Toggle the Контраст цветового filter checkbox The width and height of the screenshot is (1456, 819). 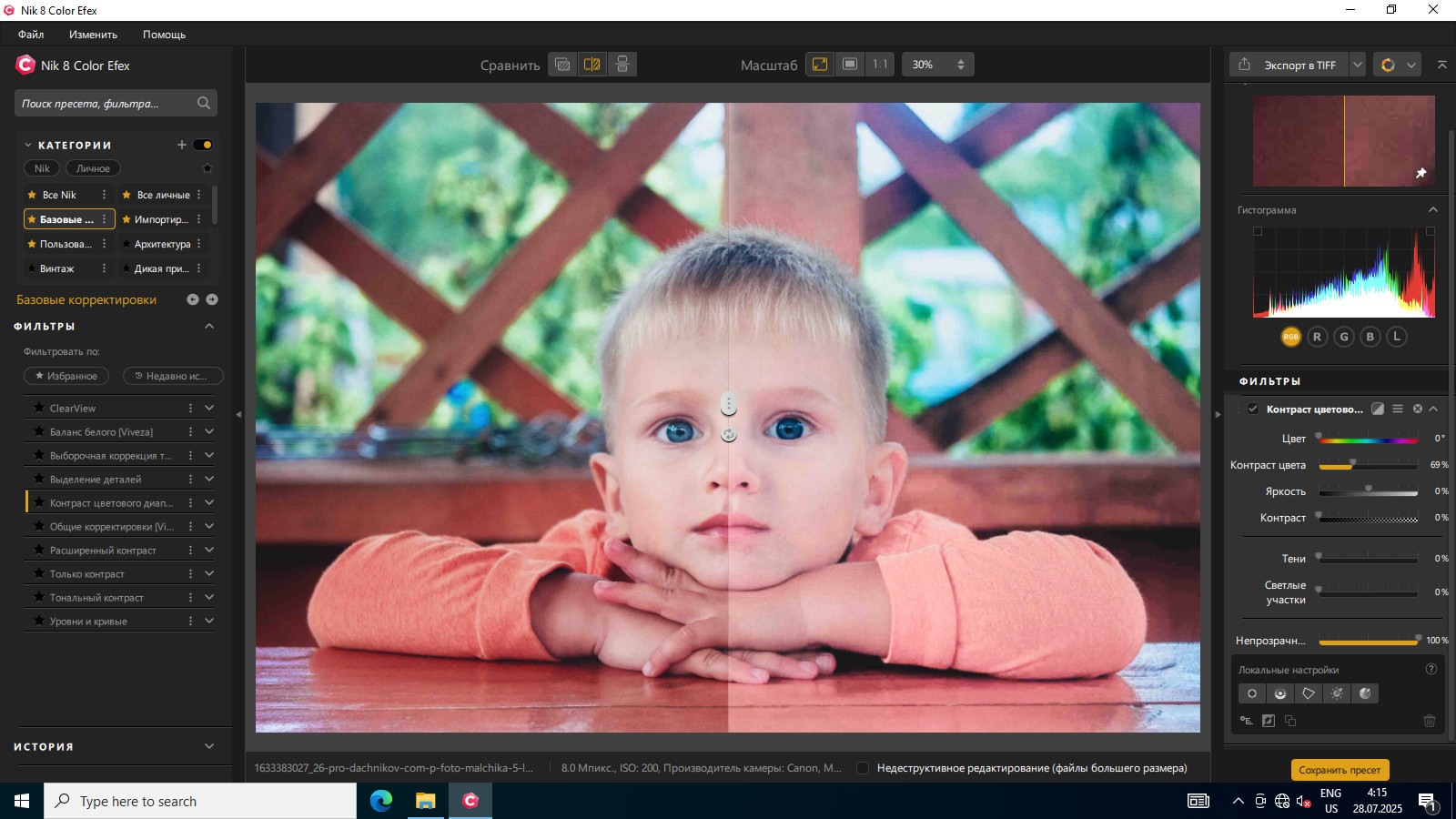coord(1253,409)
